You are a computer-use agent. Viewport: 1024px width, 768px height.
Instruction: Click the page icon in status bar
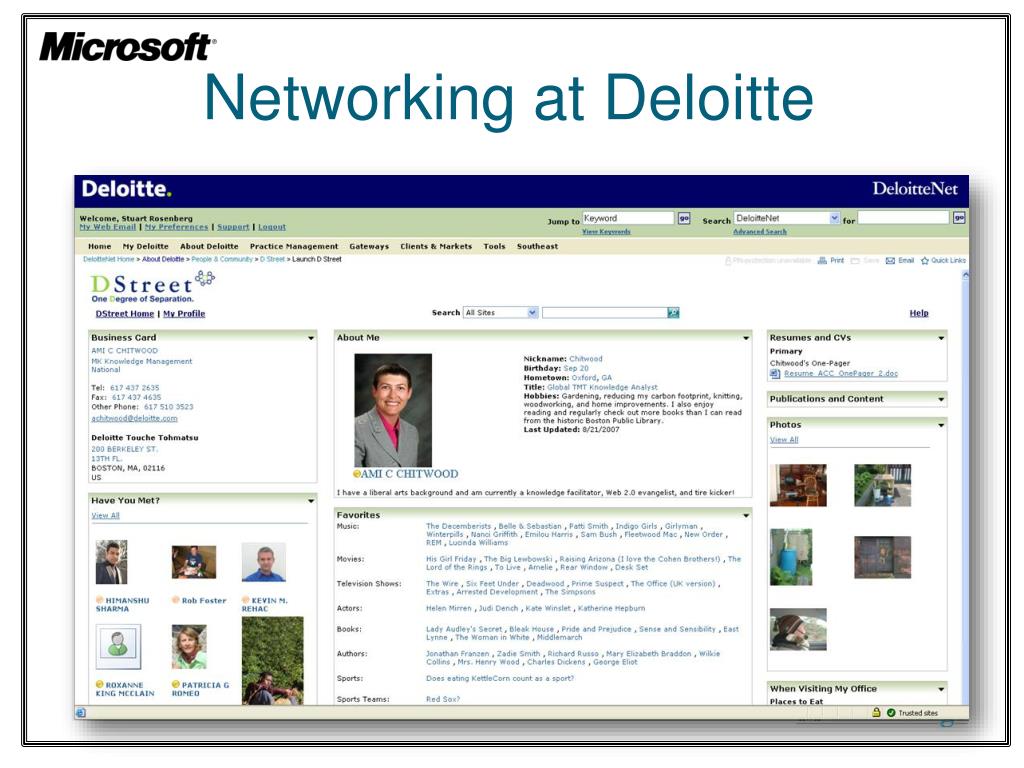[81, 712]
